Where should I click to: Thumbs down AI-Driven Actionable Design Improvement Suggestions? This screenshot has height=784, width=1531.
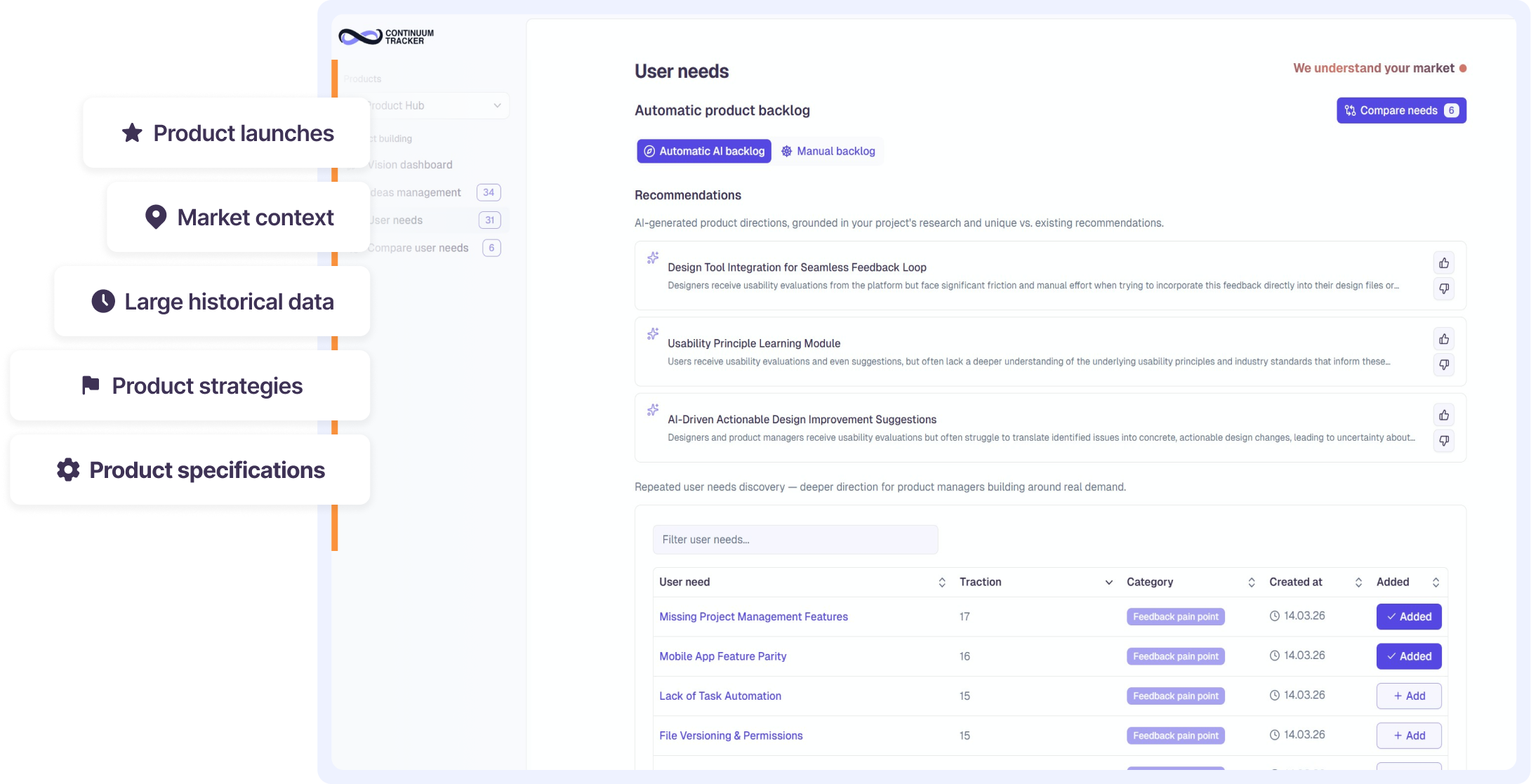pyautogui.click(x=1444, y=440)
